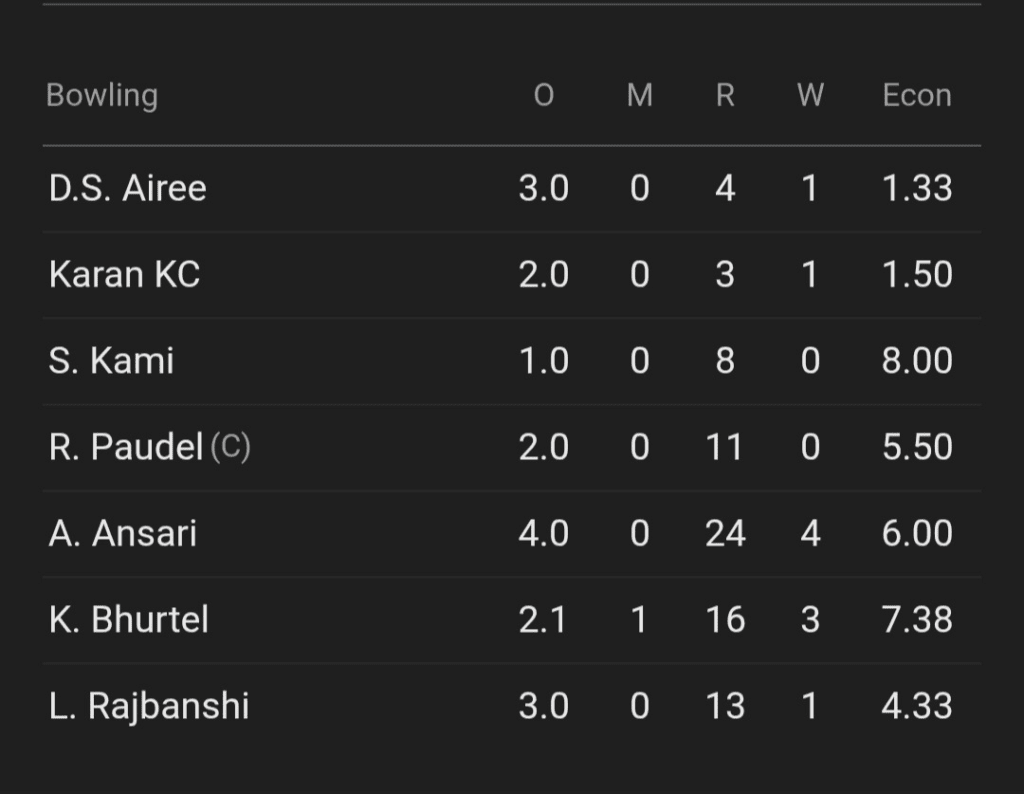Click the Bowling column header
Image resolution: width=1024 pixels, height=794 pixels.
(102, 95)
